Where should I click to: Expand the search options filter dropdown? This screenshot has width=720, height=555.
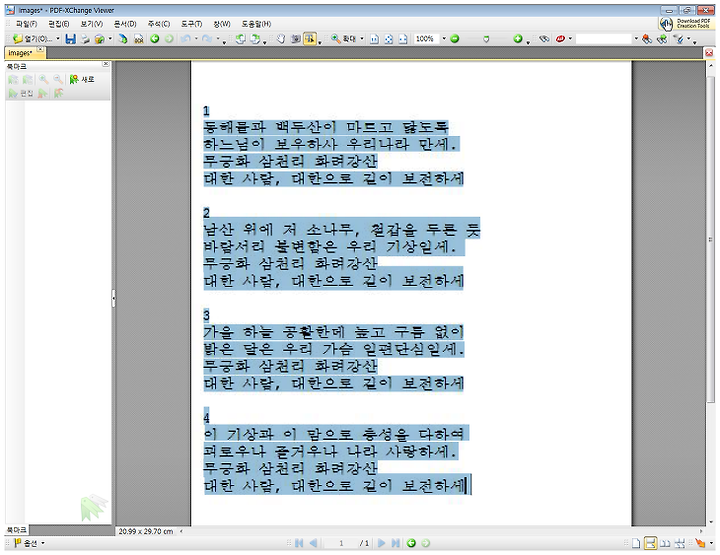pyautogui.click(x=688, y=39)
